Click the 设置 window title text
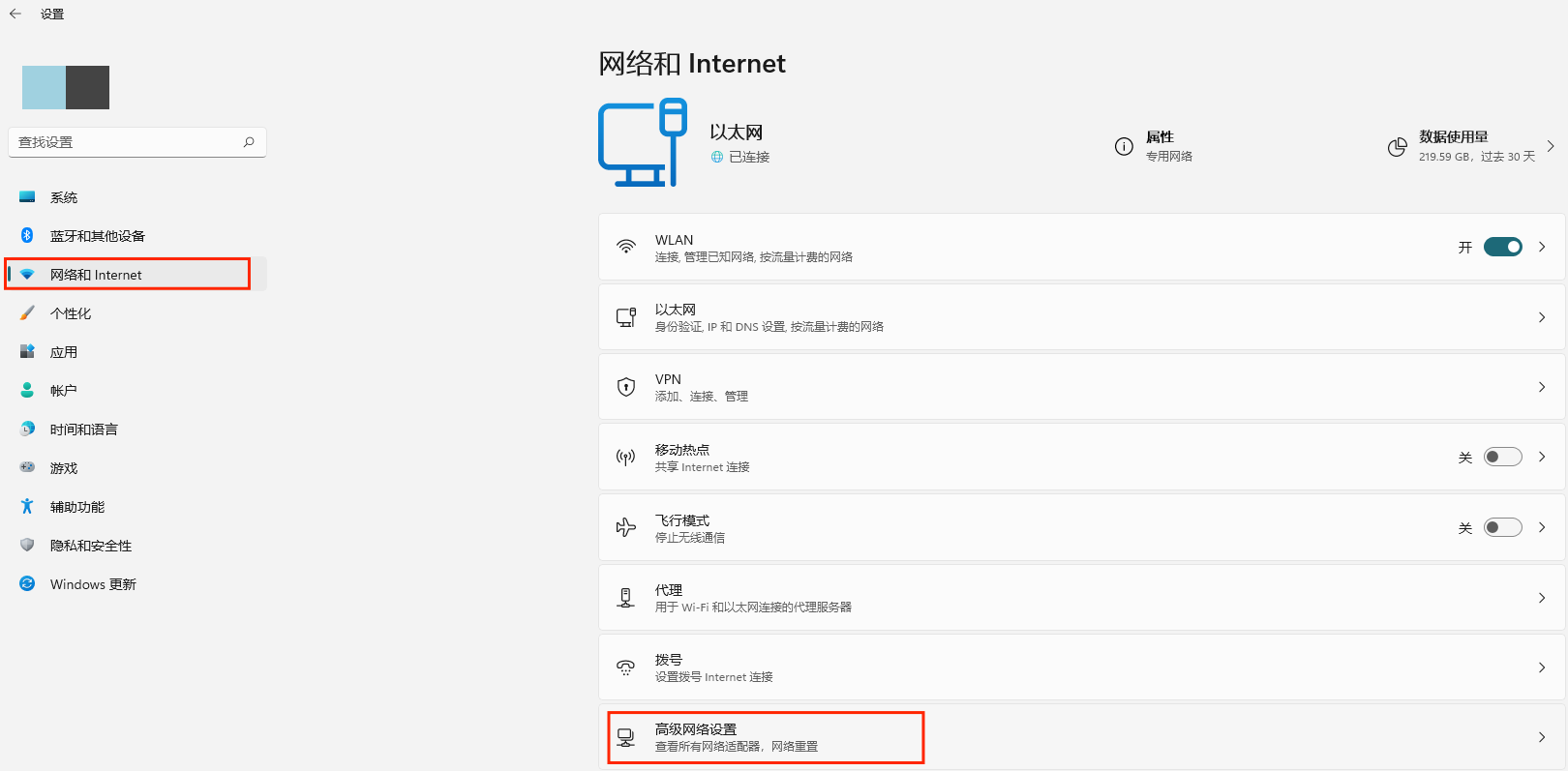The image size is (1568, 771). (x=52, y=14)
